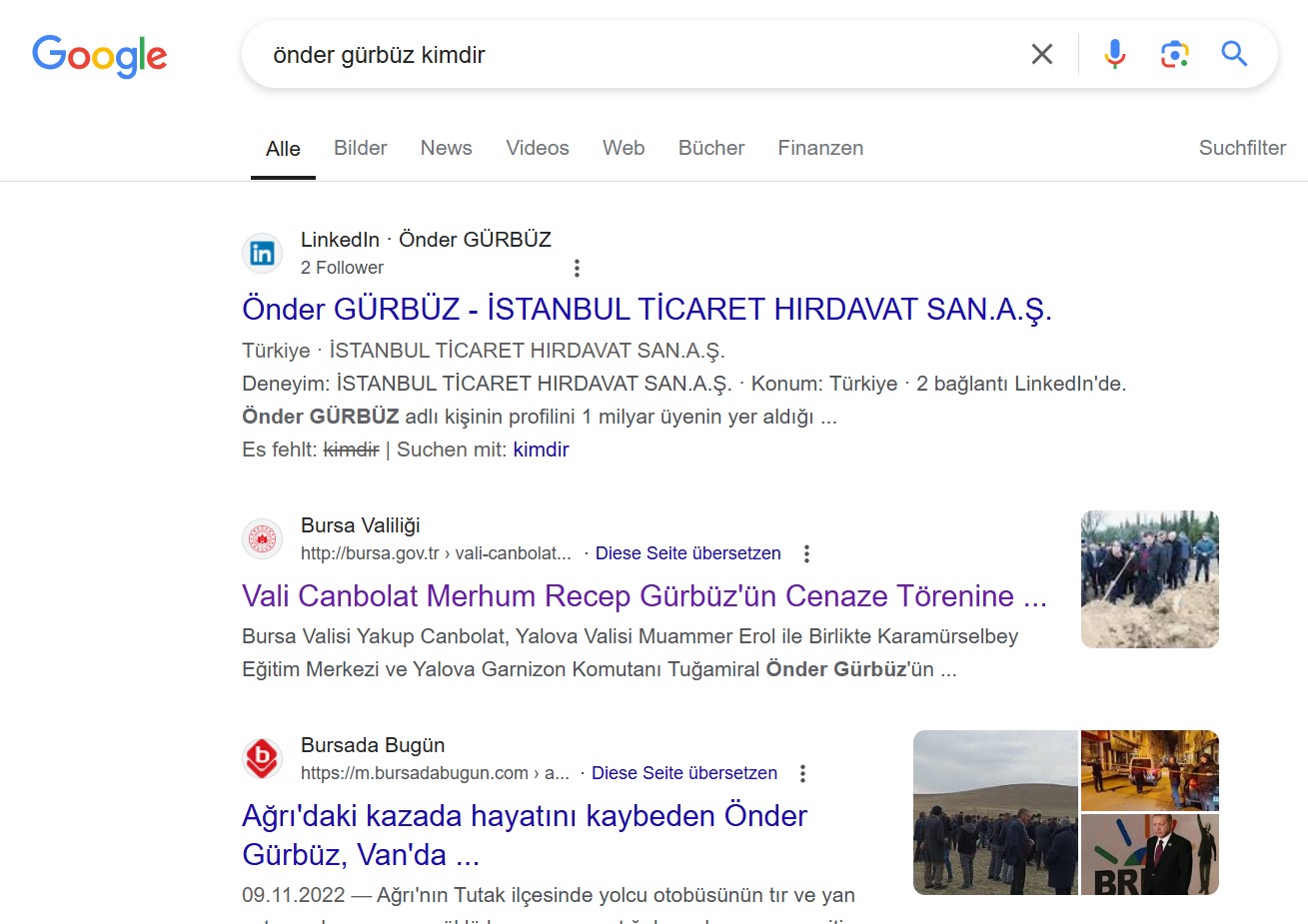Click 'Diese Seite übersetzen' for Bursada Bugün
The height and width of the screenshot is (924, 1308).
pyautogui.click(x=683, y=773)
